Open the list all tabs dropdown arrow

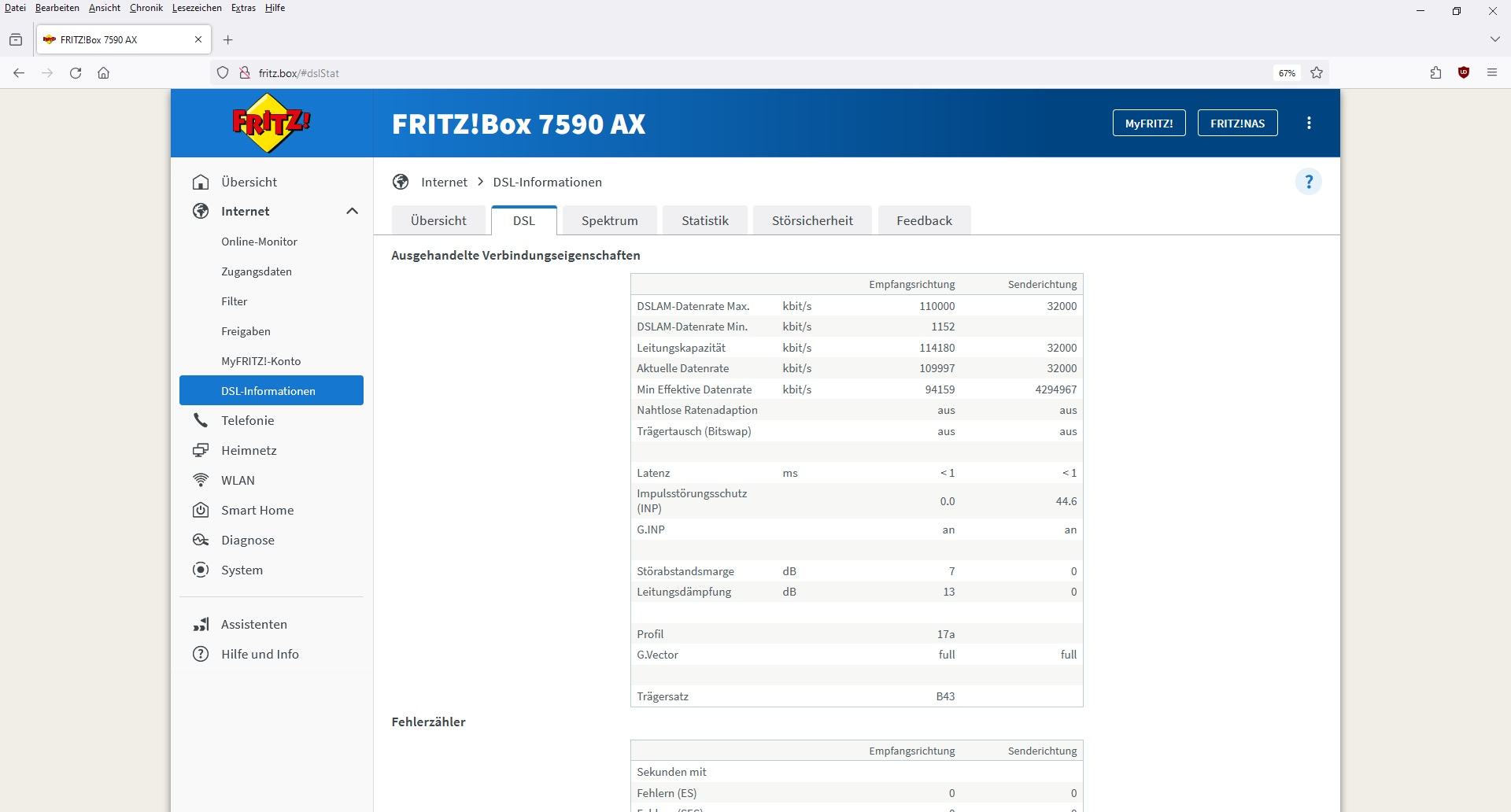(1494, 39)
